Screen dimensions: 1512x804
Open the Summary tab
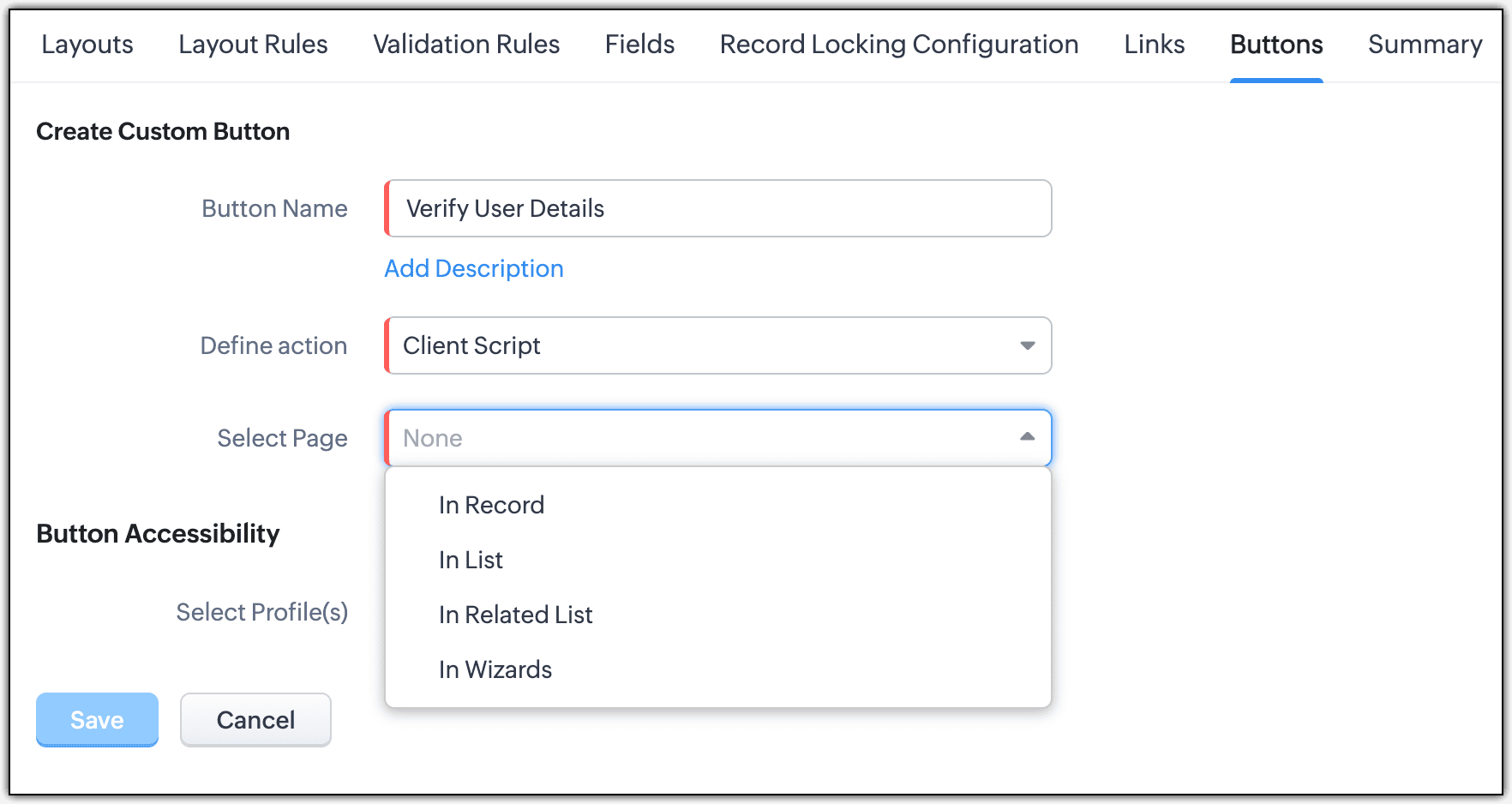[1425, 45]
